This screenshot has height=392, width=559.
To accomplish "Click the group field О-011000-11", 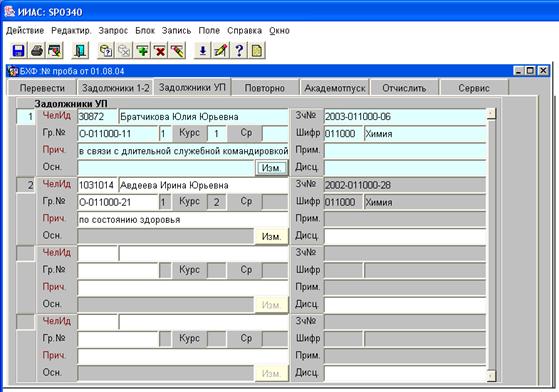I will (118, 134).
